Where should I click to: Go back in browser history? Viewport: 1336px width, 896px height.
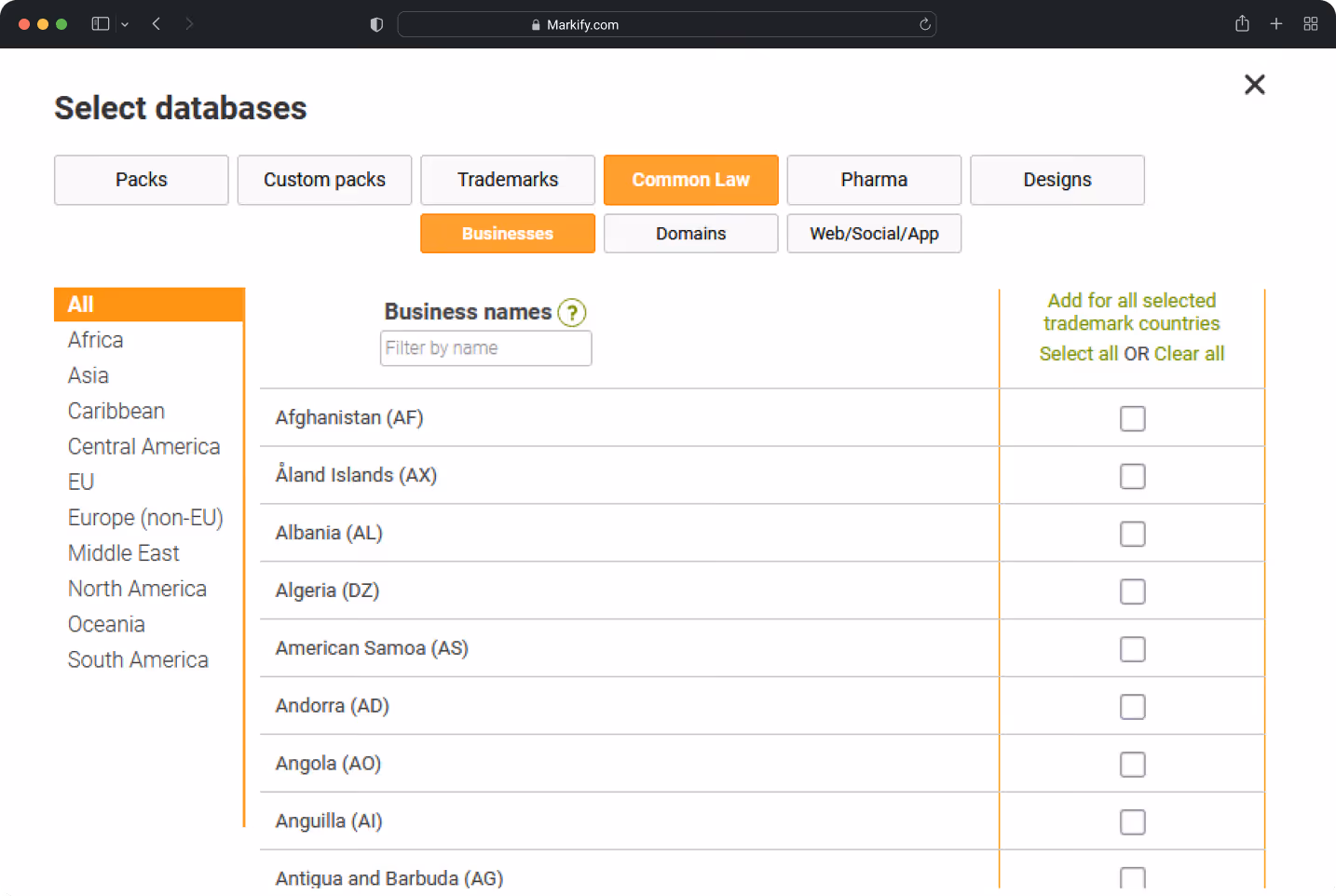click(157, 24)
